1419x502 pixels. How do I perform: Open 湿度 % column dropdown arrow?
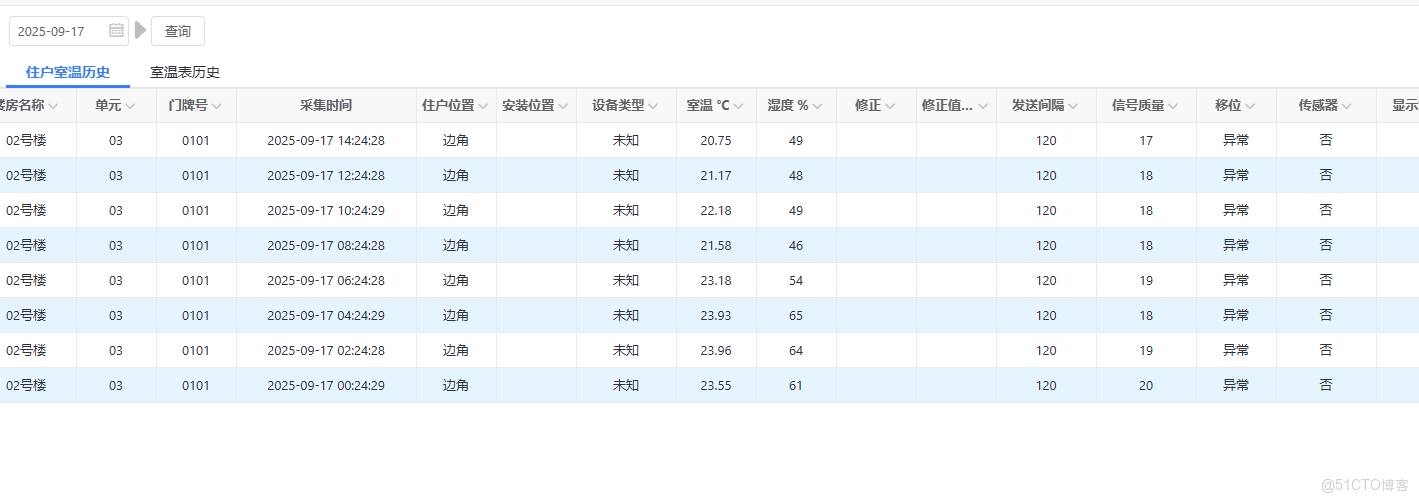pyautogui.click(x=817, y=106)
